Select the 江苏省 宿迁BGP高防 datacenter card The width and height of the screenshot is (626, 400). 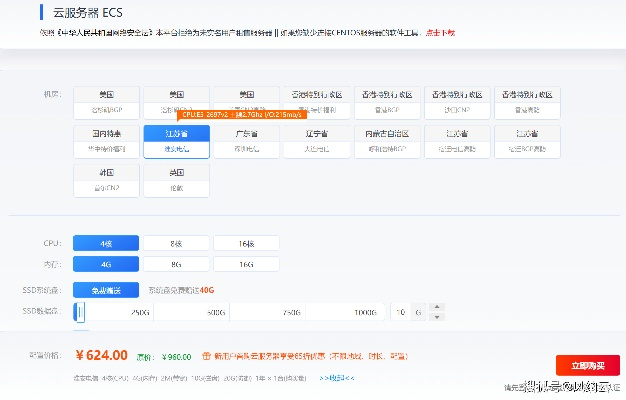point(527,142)
